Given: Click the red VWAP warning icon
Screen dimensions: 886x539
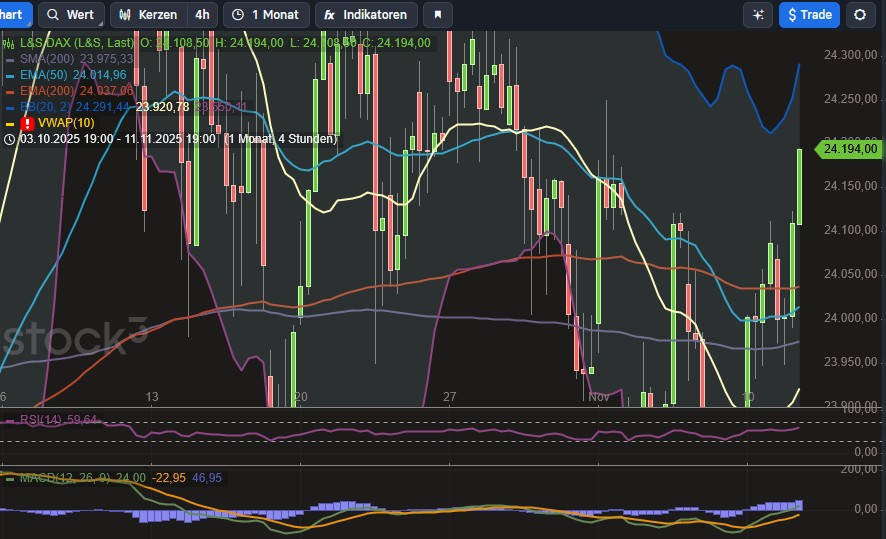Looking at the screenshot, I should (x=27, y=123).
